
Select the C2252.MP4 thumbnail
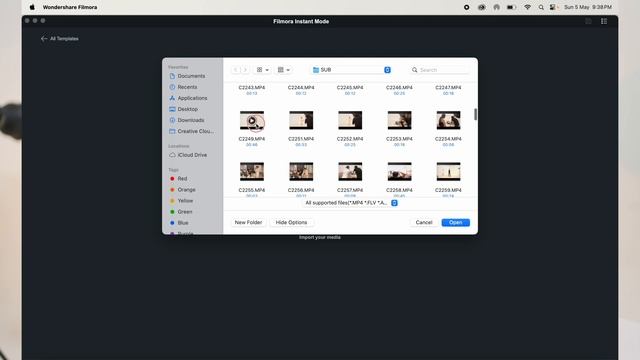pos(350,120)
